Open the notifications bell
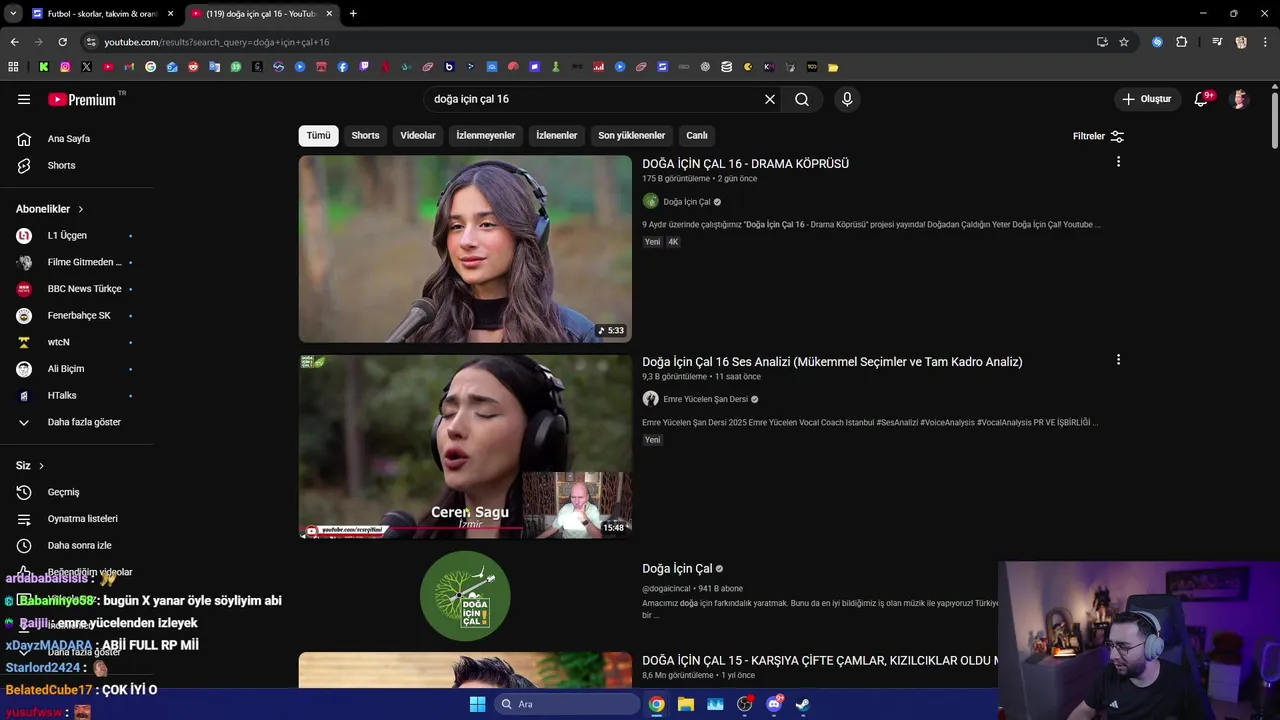1280x720 pixels. (1201, 99)
